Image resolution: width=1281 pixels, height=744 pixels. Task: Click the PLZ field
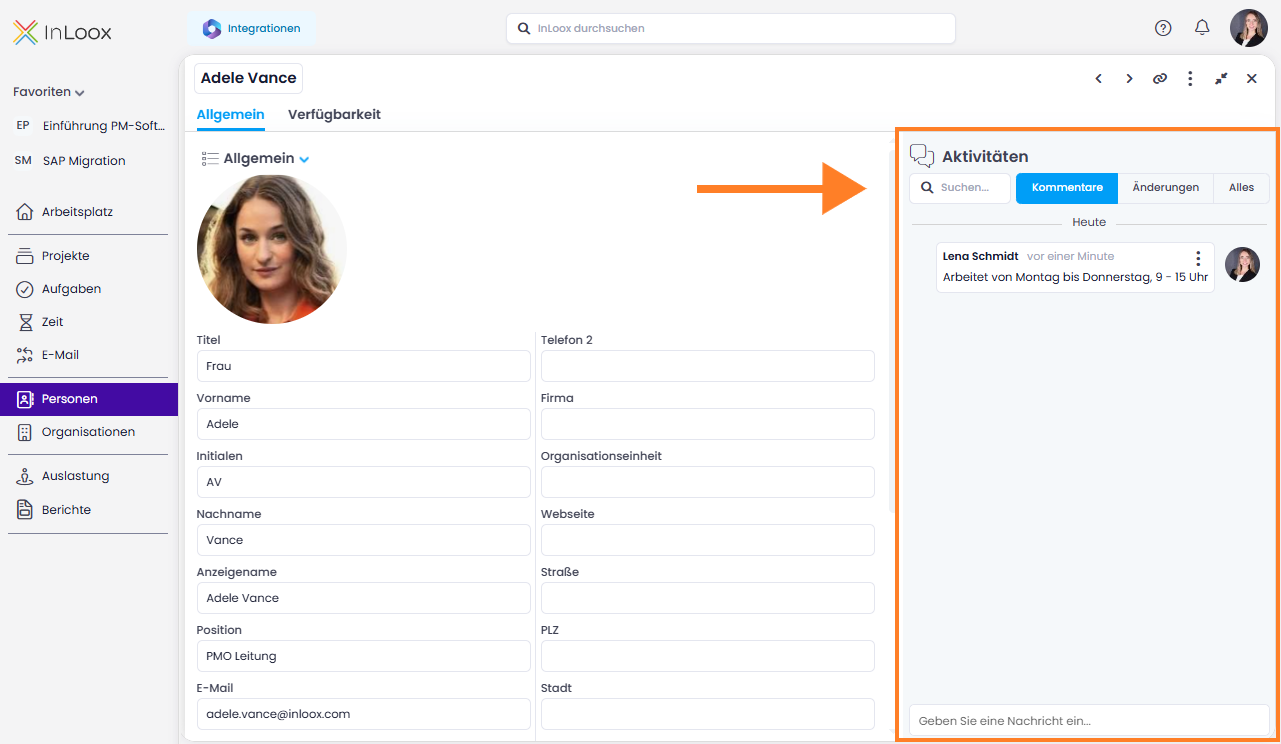coord(708,656)
